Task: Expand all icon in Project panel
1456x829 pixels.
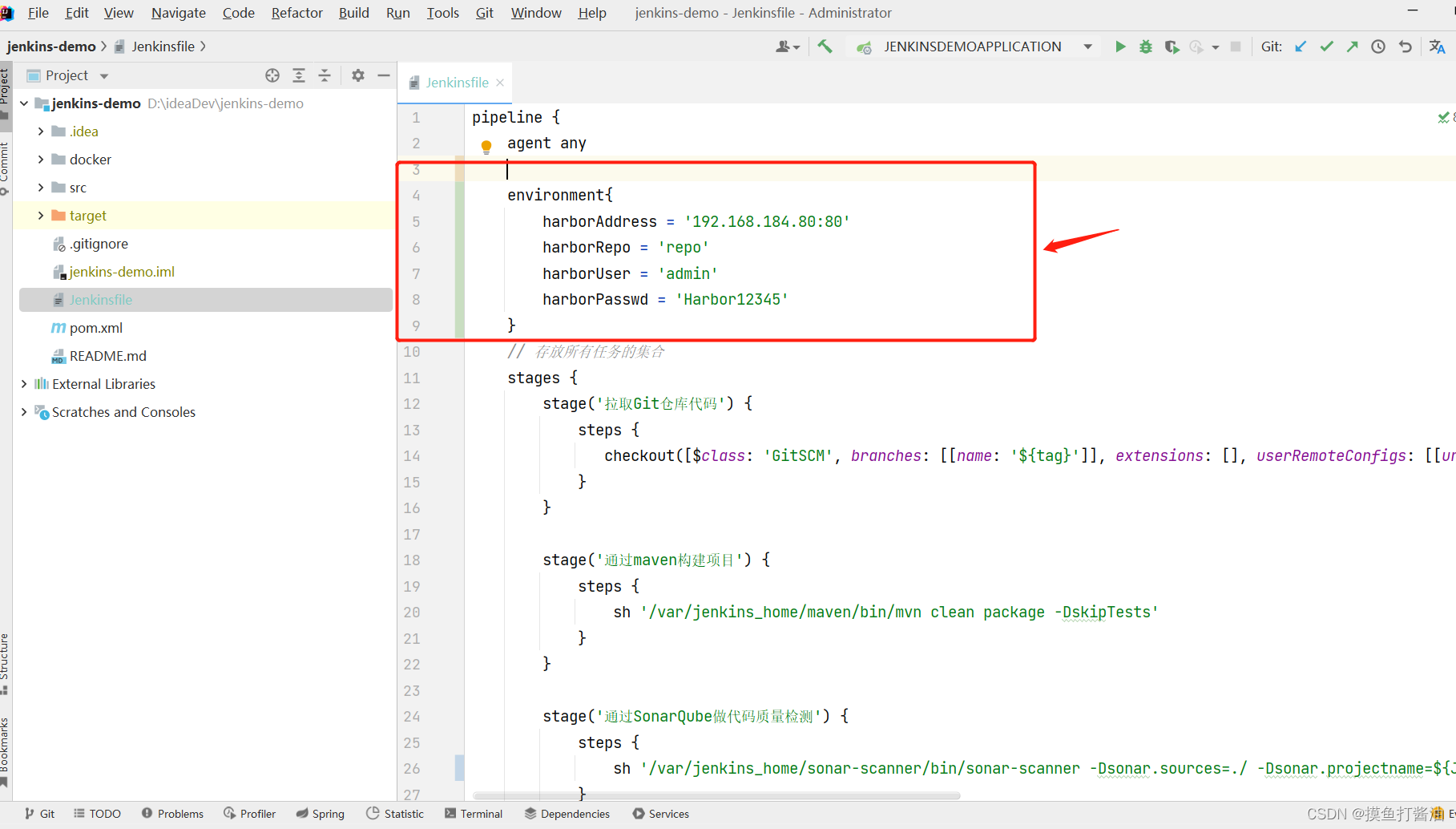Action: point(299,75)
